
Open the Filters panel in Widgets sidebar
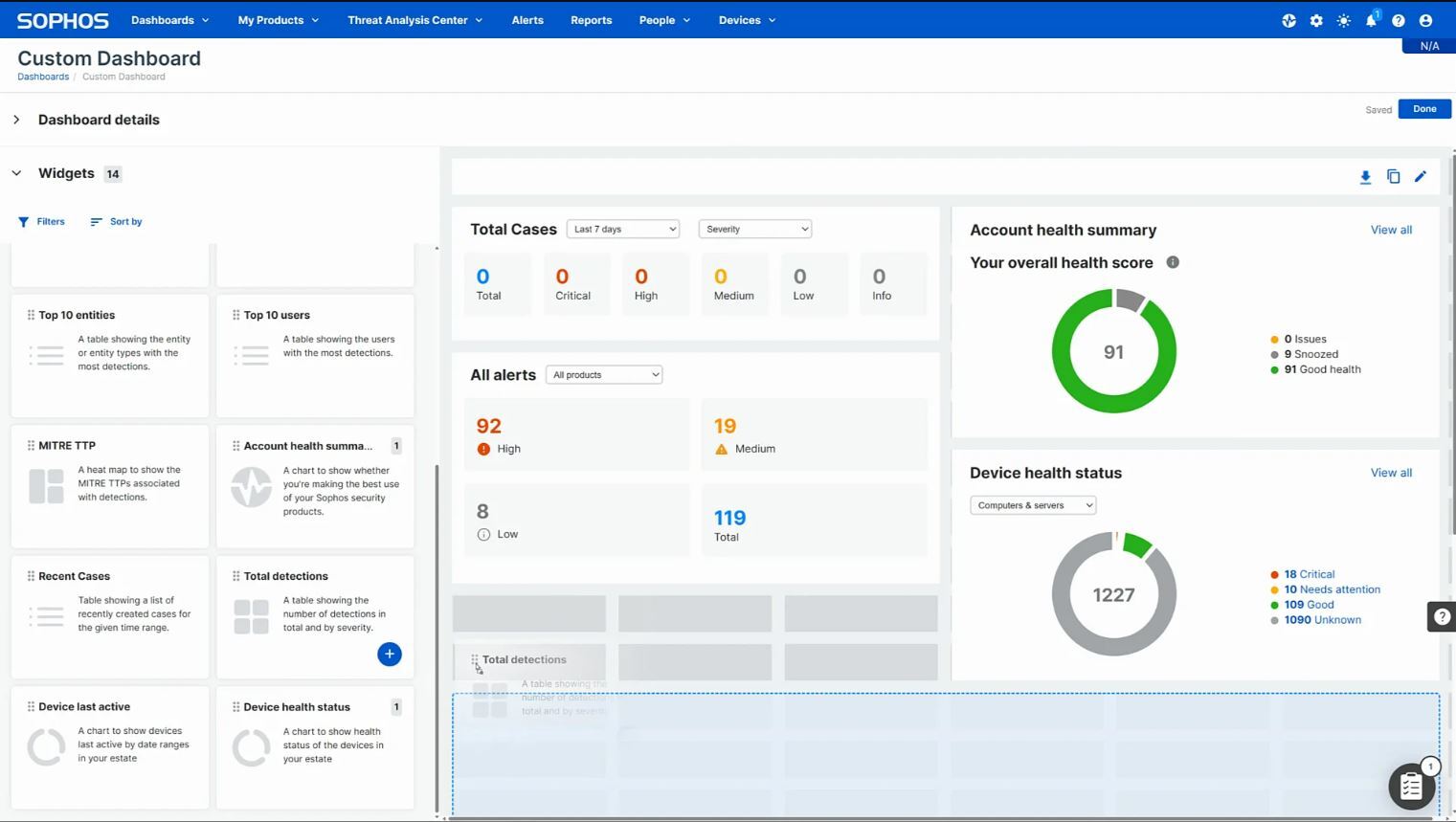coord(41,221)
